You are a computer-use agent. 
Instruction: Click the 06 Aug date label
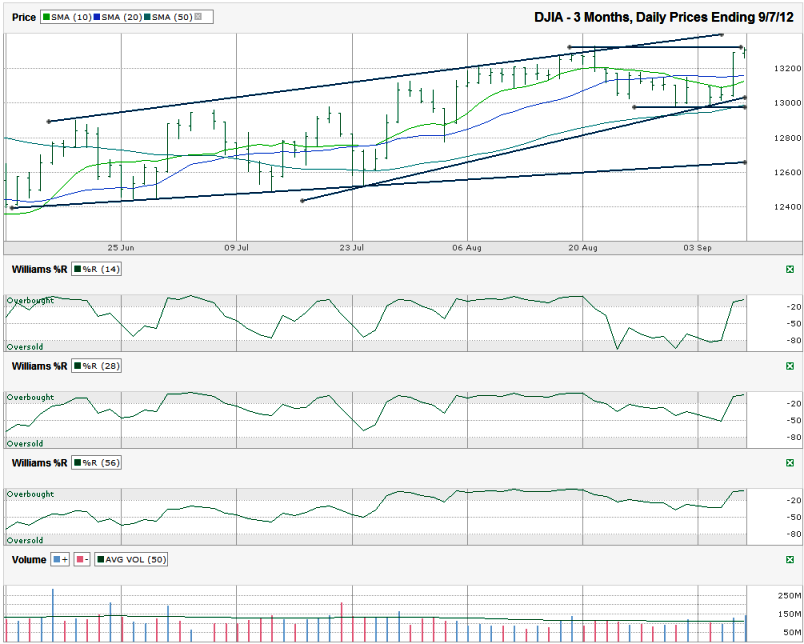click(467, 248)
